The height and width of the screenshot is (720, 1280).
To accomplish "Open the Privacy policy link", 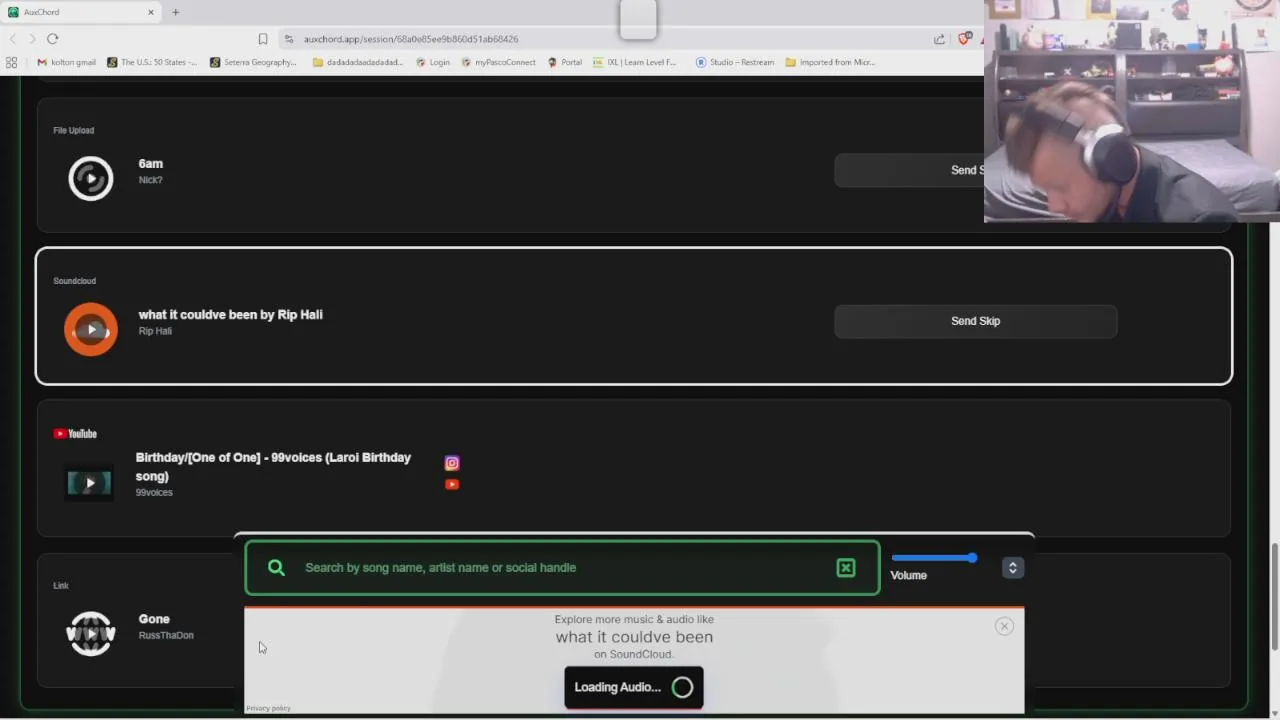I will click(x=268, y=708).
